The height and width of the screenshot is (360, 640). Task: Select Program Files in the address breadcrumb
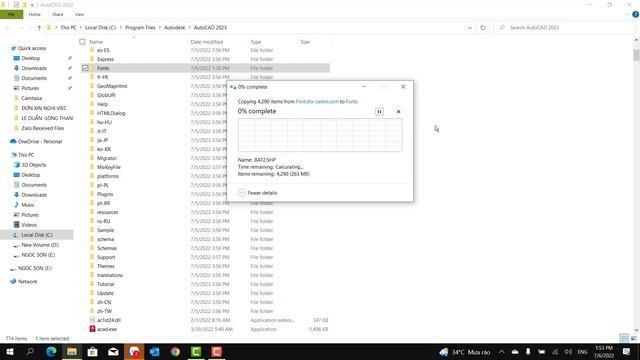pyautogui.click(x=140, y=27)
